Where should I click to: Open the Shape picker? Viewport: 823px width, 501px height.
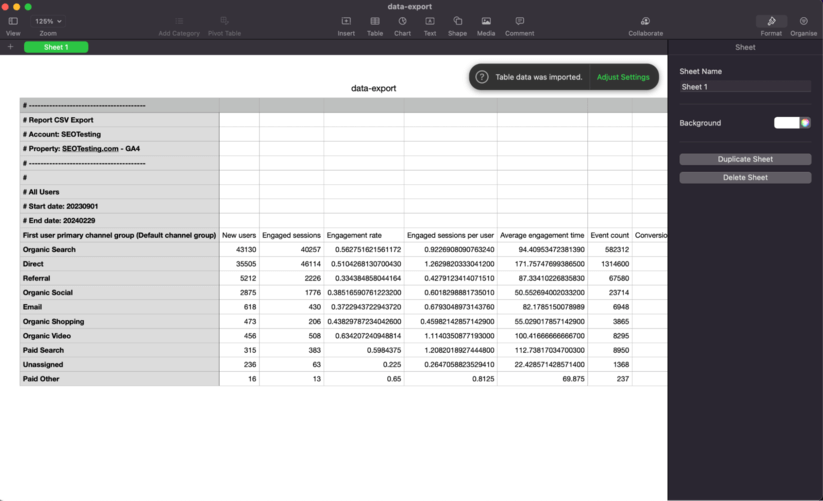point(457,21)
